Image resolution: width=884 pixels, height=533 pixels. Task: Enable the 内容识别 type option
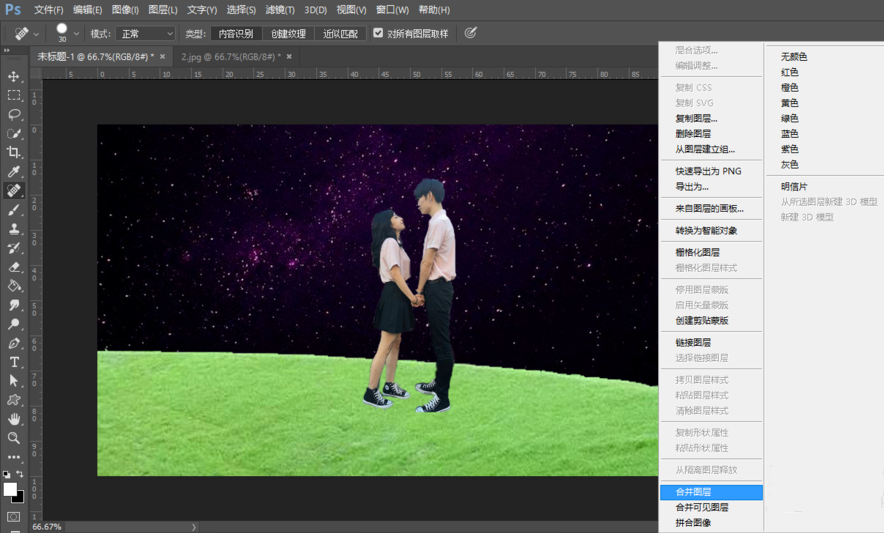236,33
